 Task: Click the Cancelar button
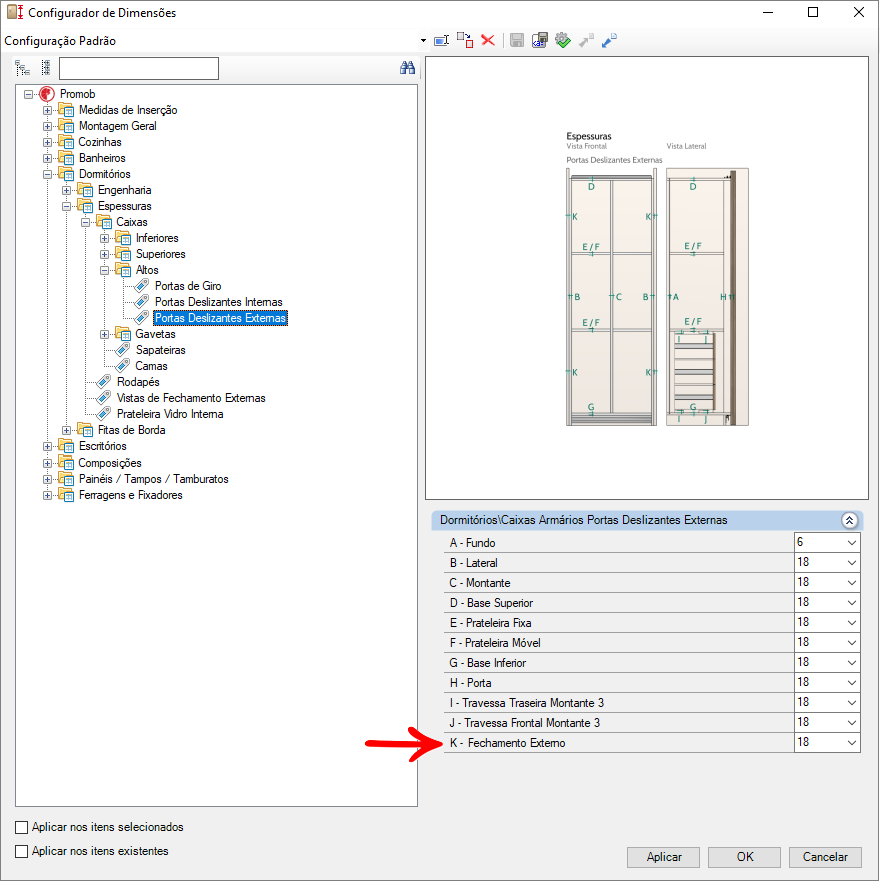pos(825,857)
